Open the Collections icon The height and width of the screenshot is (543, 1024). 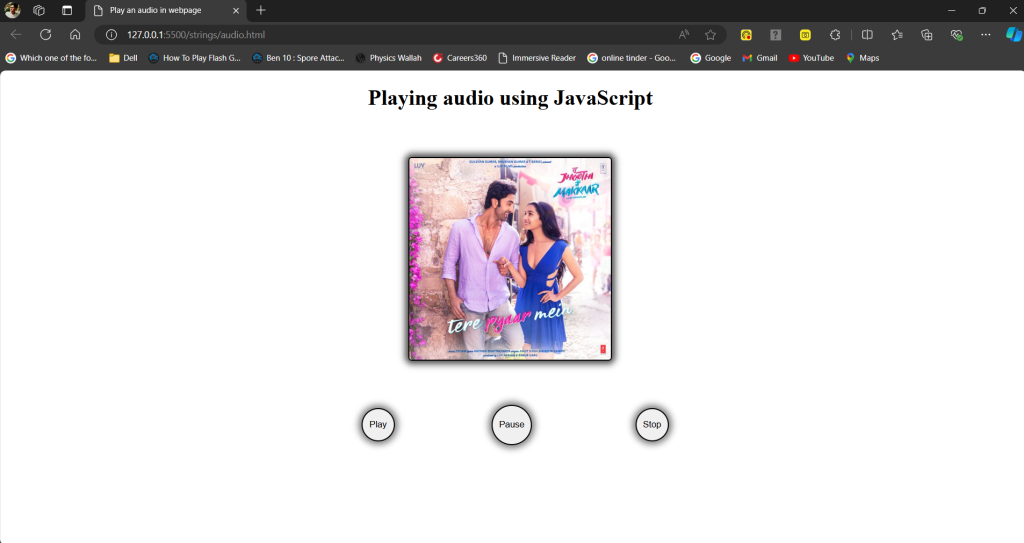[x=927, y=35]
